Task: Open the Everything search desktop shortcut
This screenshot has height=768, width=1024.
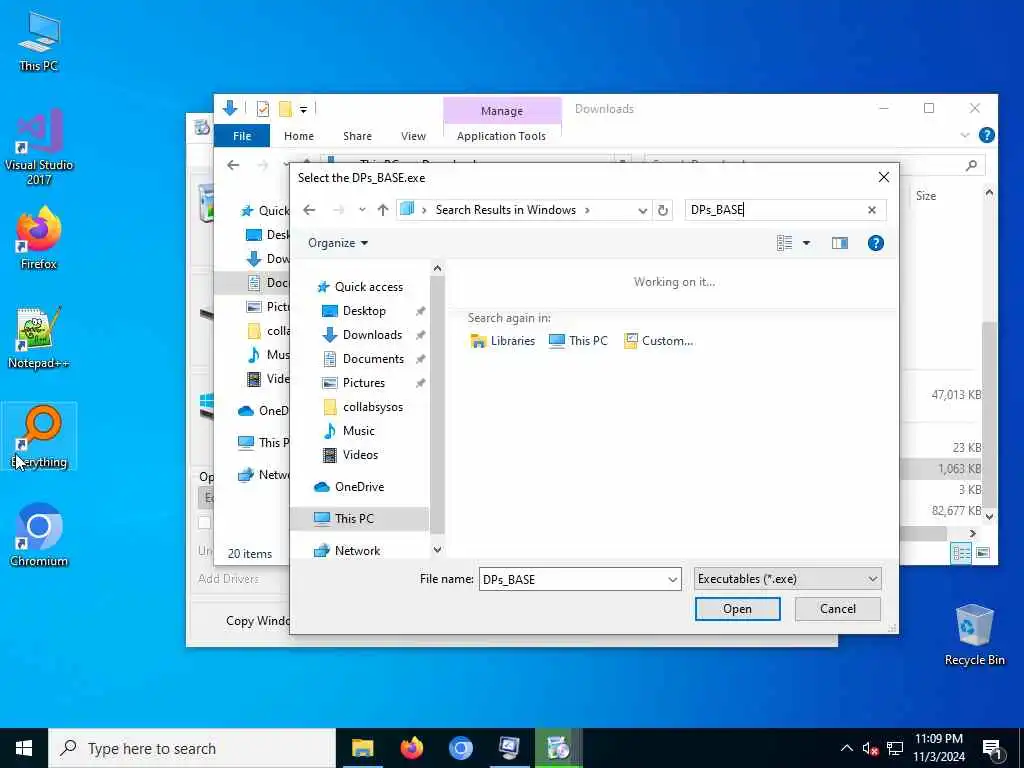Action: click(39, 436)
